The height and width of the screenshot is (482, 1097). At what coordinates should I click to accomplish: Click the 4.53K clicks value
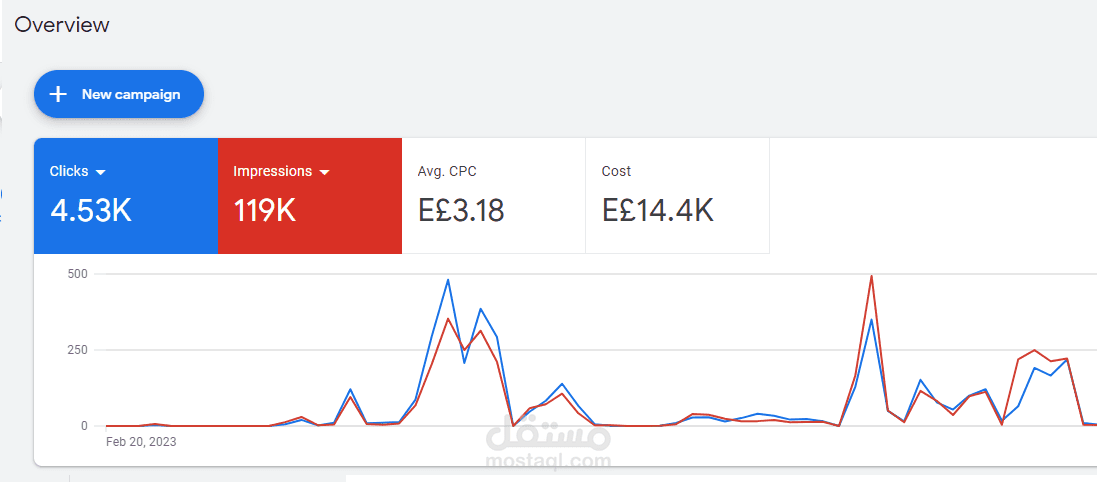pos(91,211)
